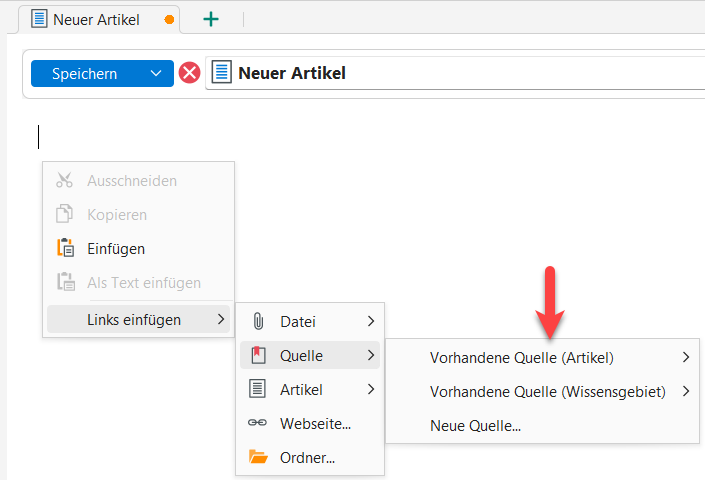
Task: Choose Neue Quelle... from the submenu
Action: pyautogui.click(x=475, y=425)
